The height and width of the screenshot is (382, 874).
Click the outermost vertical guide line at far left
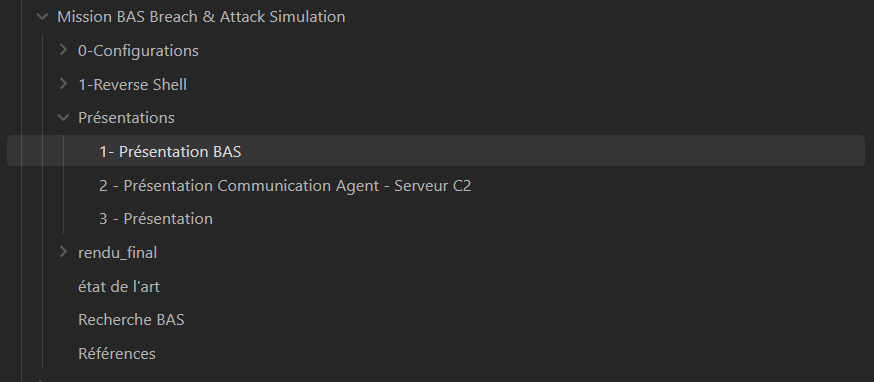pos(21,191)
